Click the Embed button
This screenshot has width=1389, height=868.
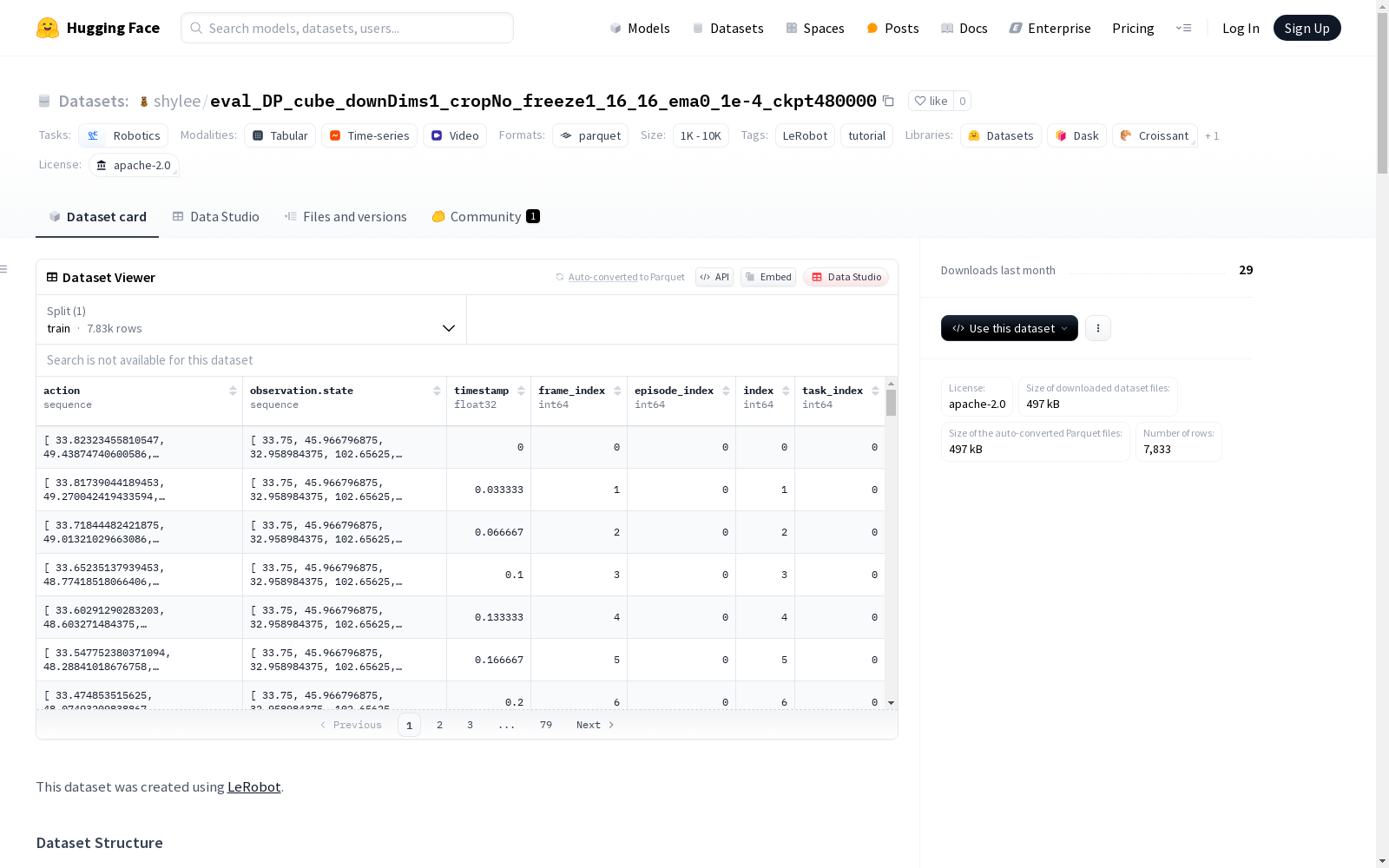(768, 277)
